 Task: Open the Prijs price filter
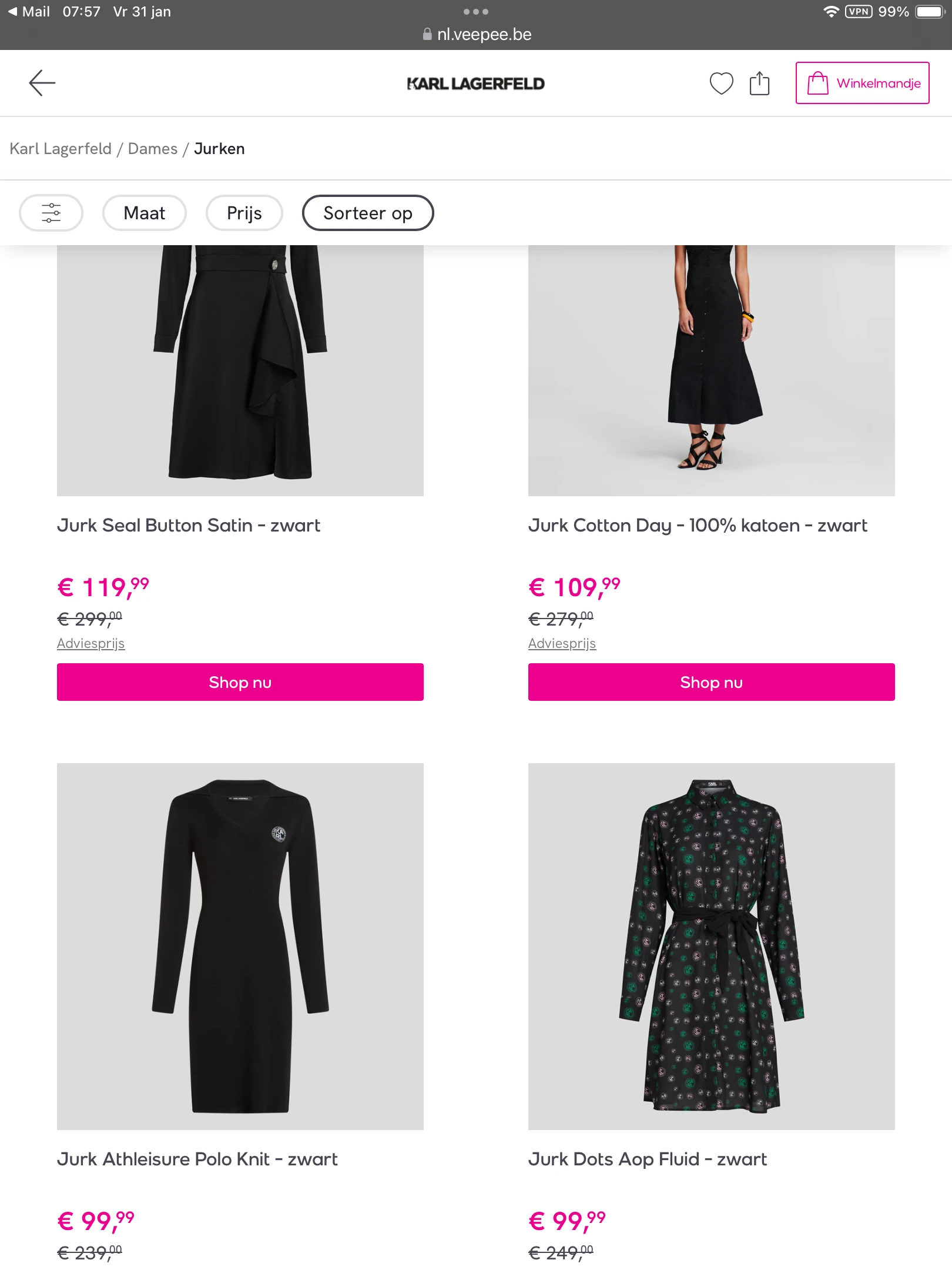[x=244, y=213]
